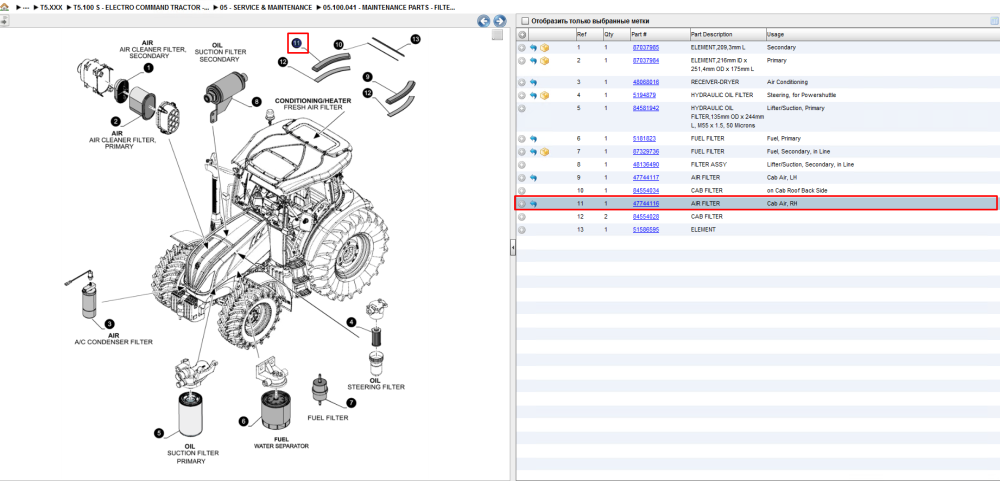This screenshot has height=481, width=1000.
Task: Open part number link 5181823
Action: coord(644,138)
